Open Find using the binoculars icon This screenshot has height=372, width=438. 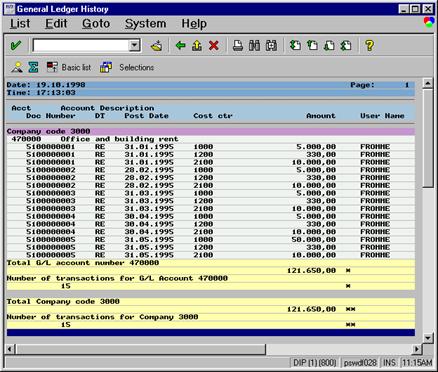tap(254, 45)
